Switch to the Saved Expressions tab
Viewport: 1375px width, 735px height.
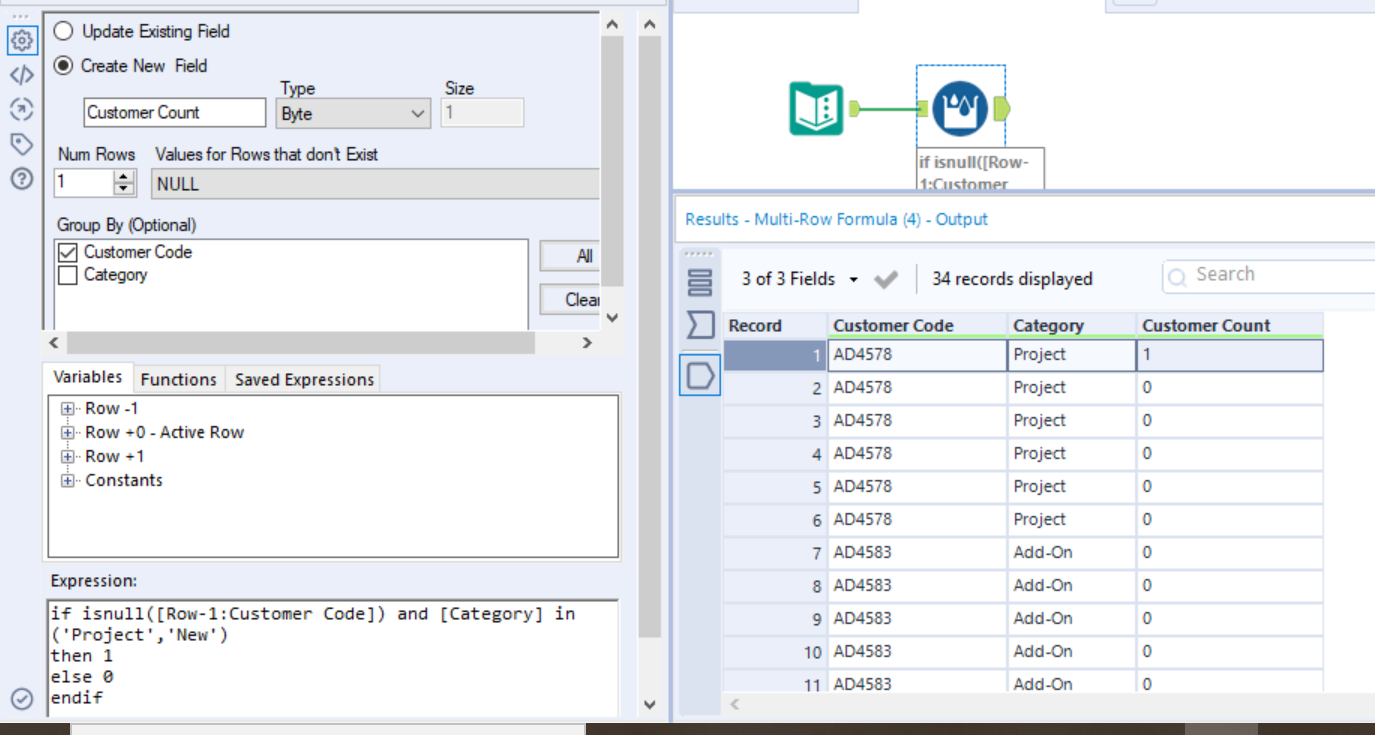coord(304,380)
